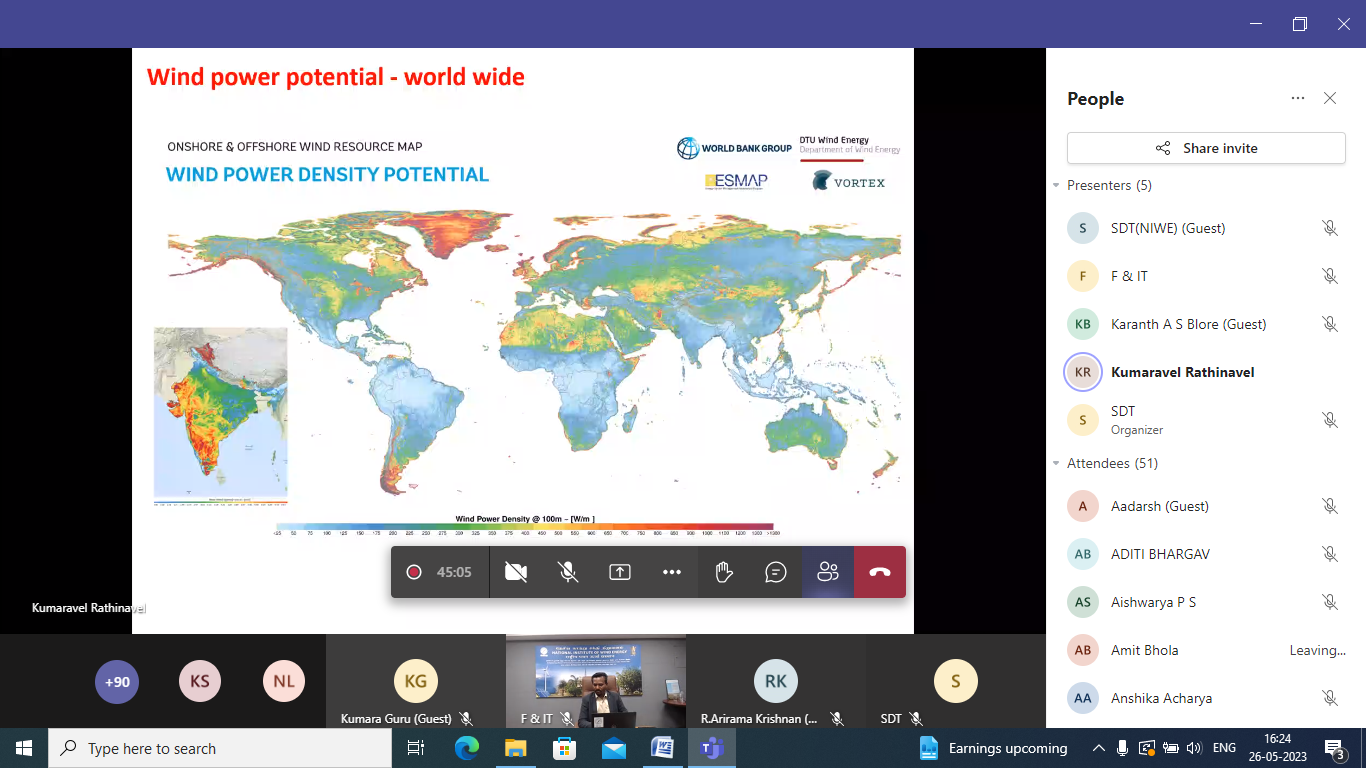Unmute the microphone in call toolbar
1366x768 pixels.
[568, 572]
